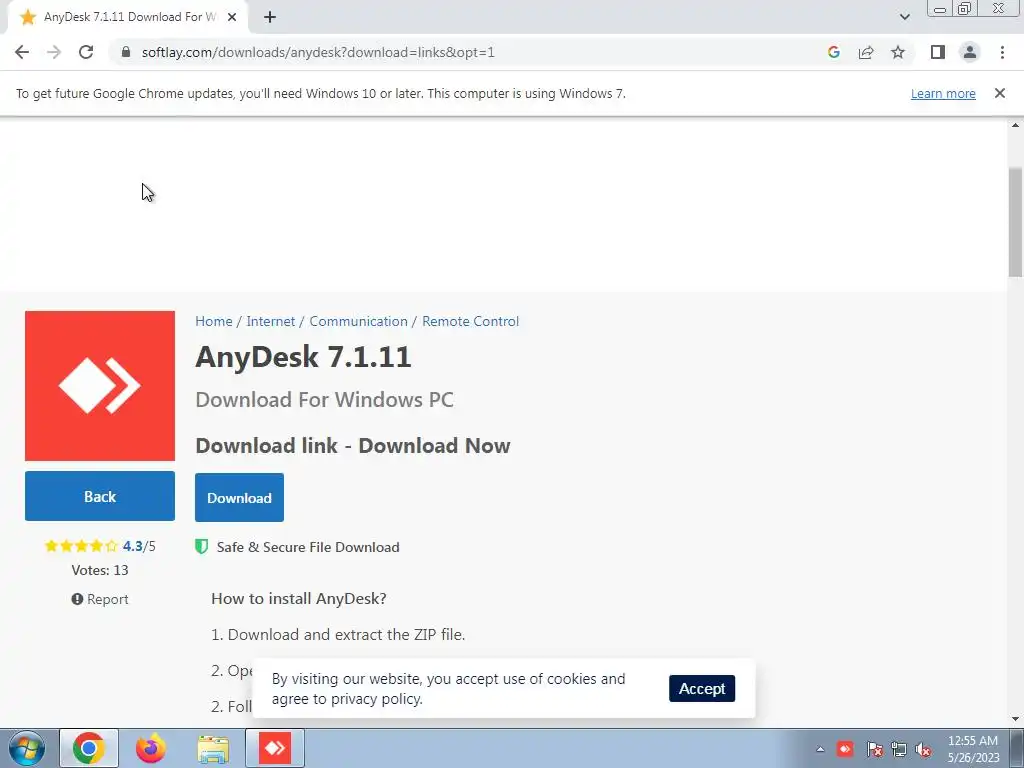Image resolution: width=1024 pixels, height=768 pixels.
Task: Click 'How to install AnyDesk?' heading
Action: [298, 598]
